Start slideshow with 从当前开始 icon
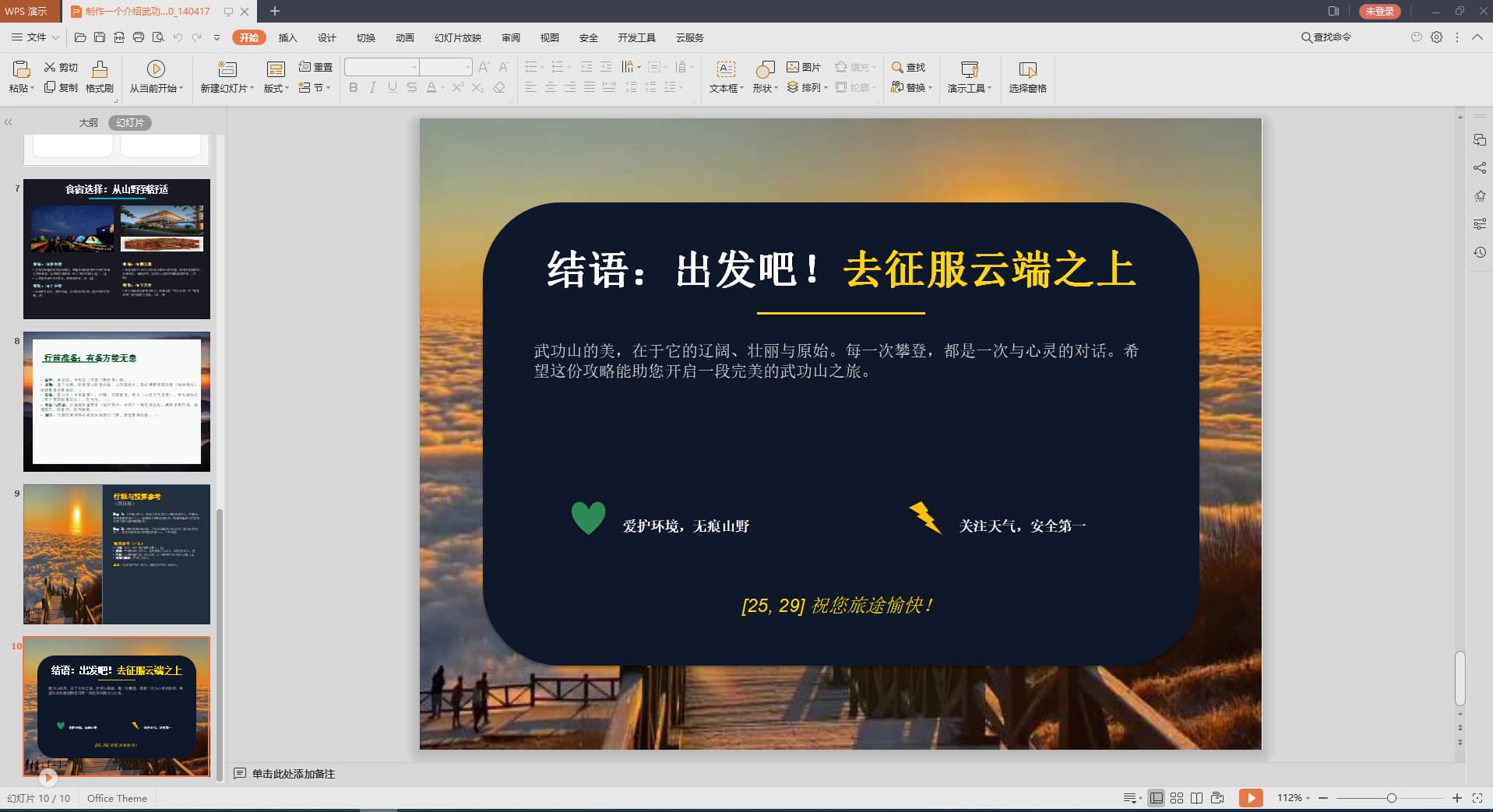The height and width of the screenshot is (812, 1493). (x=156, y=69)
